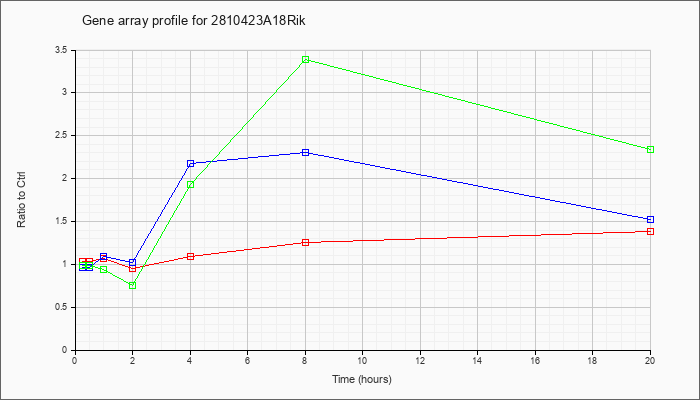Image resolution: width=700 pixels, height=400 pixels.
Task: Click the green marker at 1 hour
Action: (104, 269)
